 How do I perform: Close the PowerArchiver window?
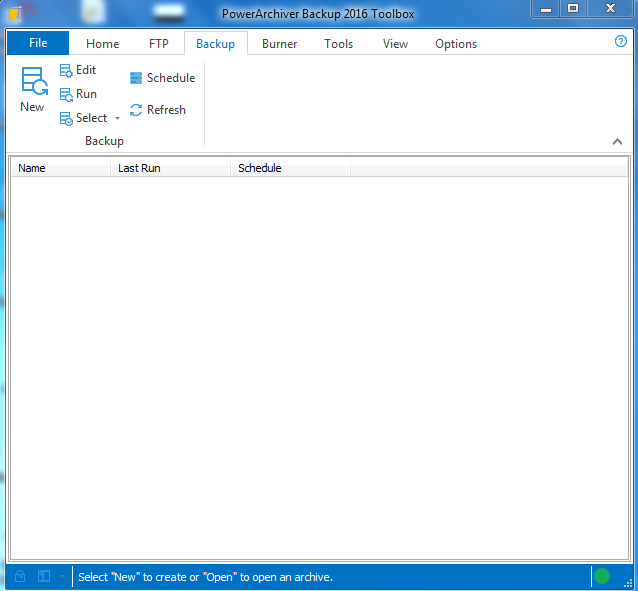[610, 9]
